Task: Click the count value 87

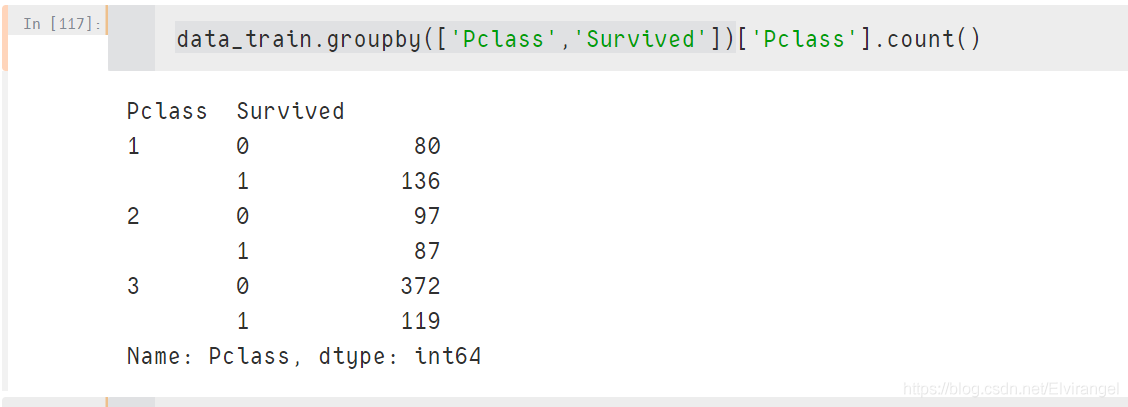Action: click(427, 251)
